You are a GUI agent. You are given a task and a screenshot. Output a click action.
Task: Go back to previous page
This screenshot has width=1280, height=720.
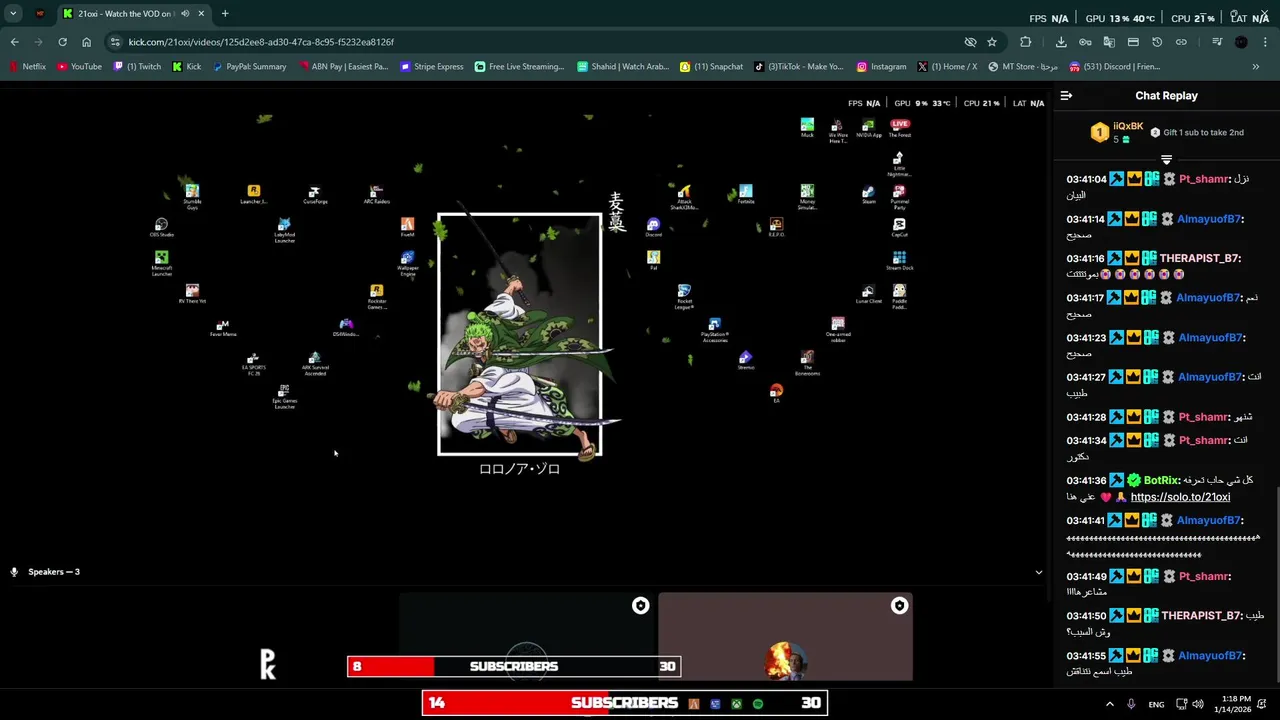click(14, 42)
